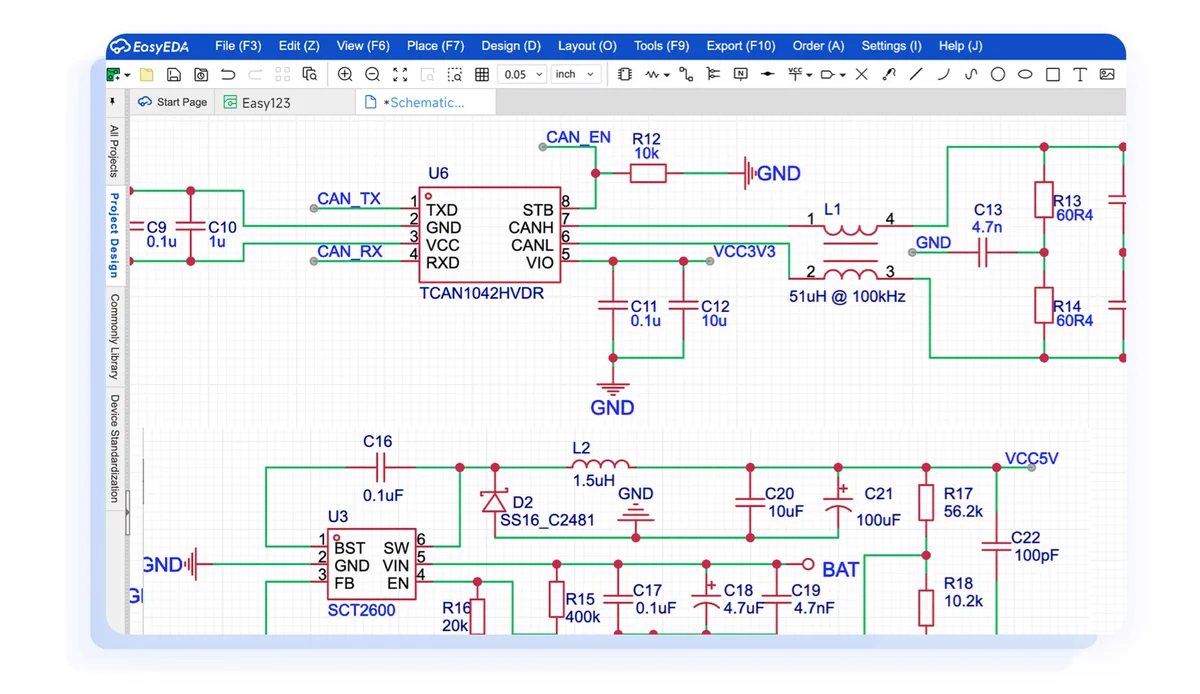Open the new project dropdown arrow
Image resolution: width=1200 pixels, height=694 pixels.
coord(127,75)
